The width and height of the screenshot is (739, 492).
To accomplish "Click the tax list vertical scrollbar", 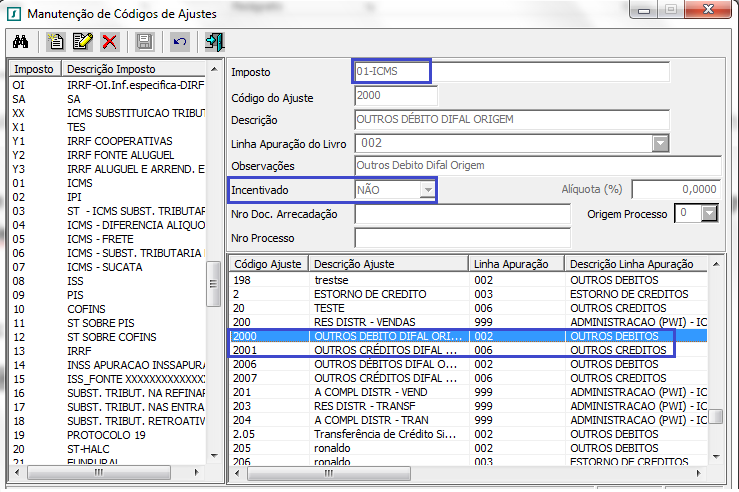I will tap(214, 283).
